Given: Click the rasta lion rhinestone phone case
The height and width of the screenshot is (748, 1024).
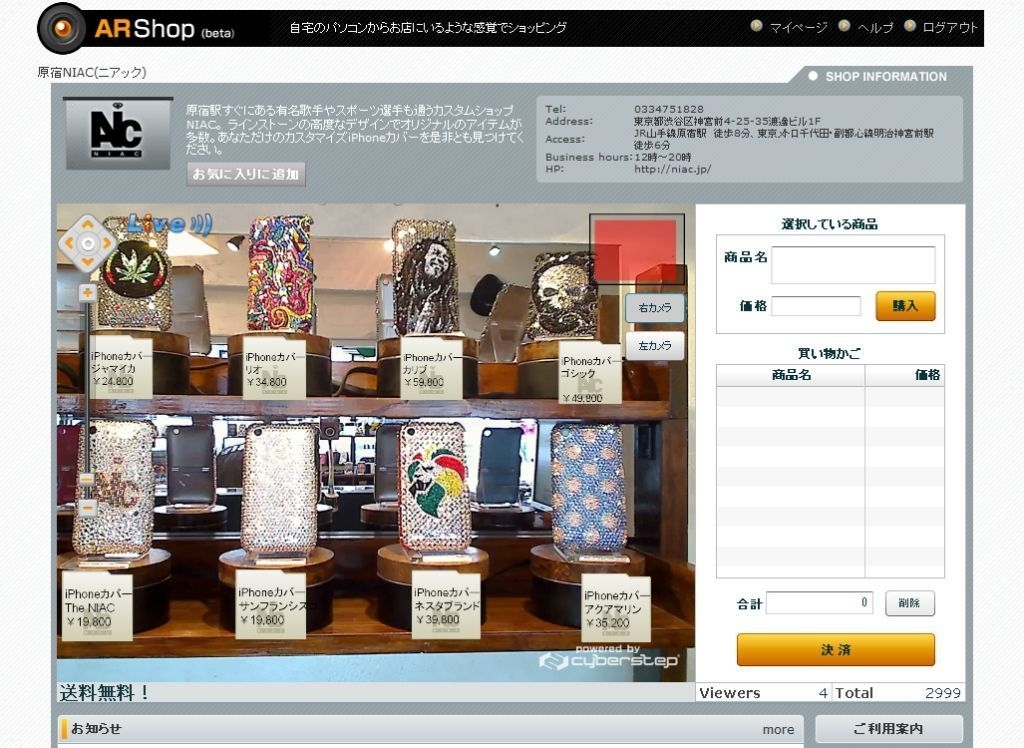Looking at the screenshot, I should coord(434,487).
